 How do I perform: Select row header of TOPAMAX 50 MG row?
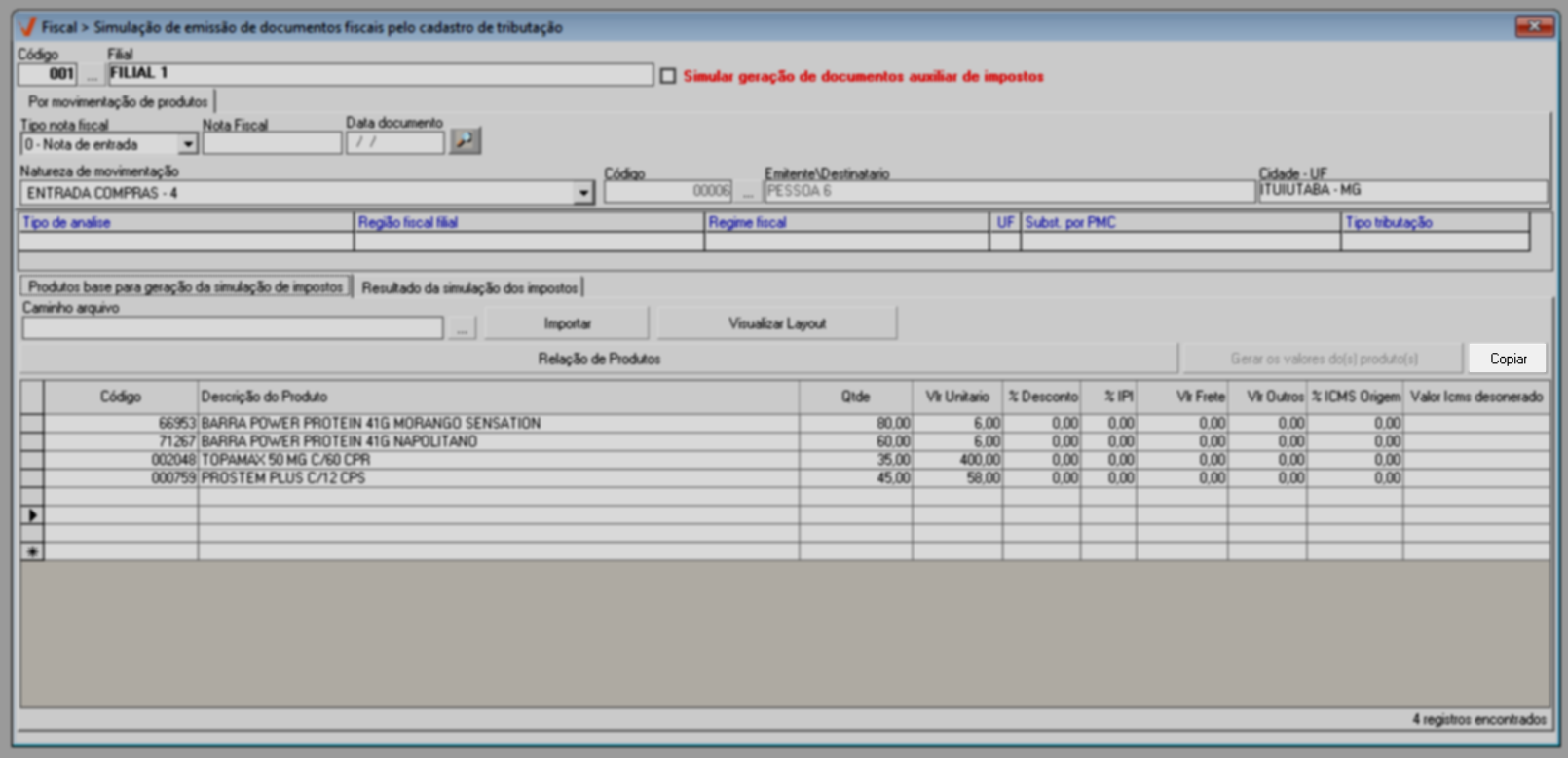(32, 460)
